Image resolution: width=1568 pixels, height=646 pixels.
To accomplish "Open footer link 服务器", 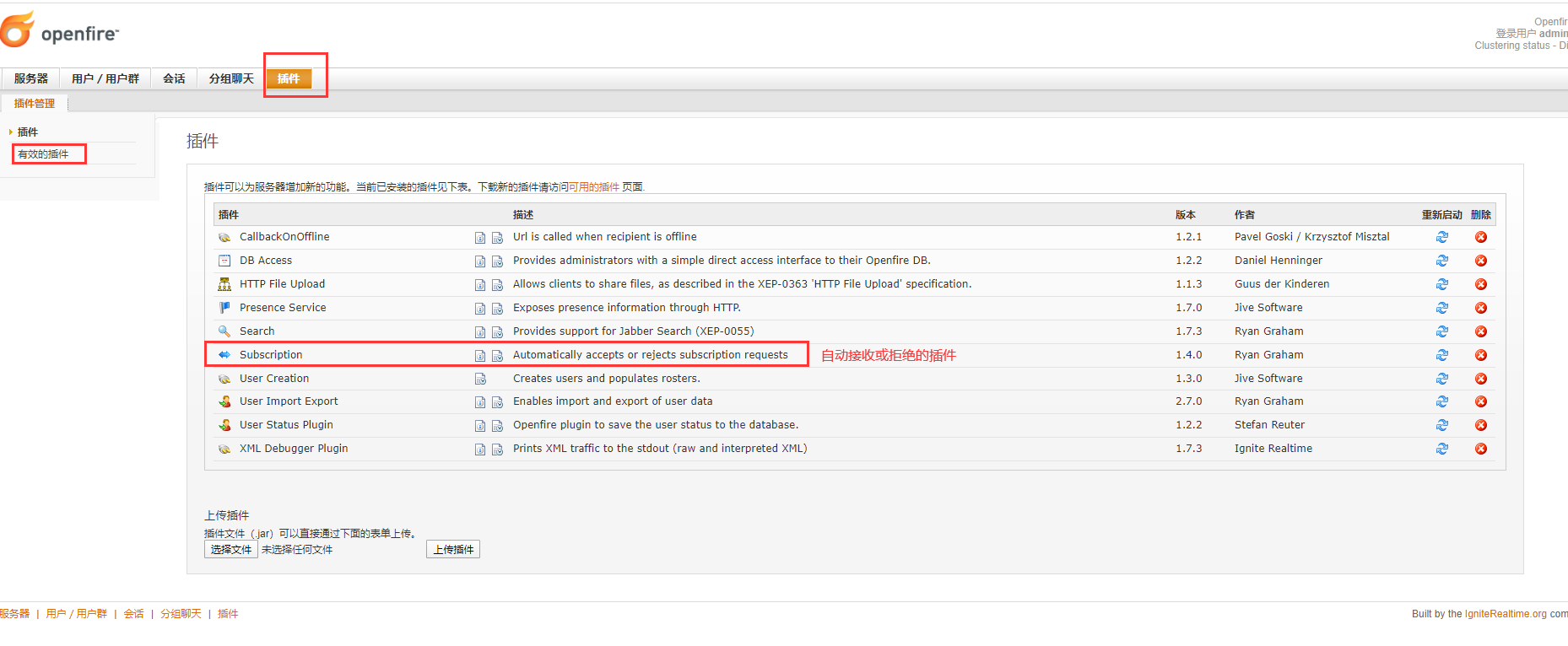I will click(14, 614).
